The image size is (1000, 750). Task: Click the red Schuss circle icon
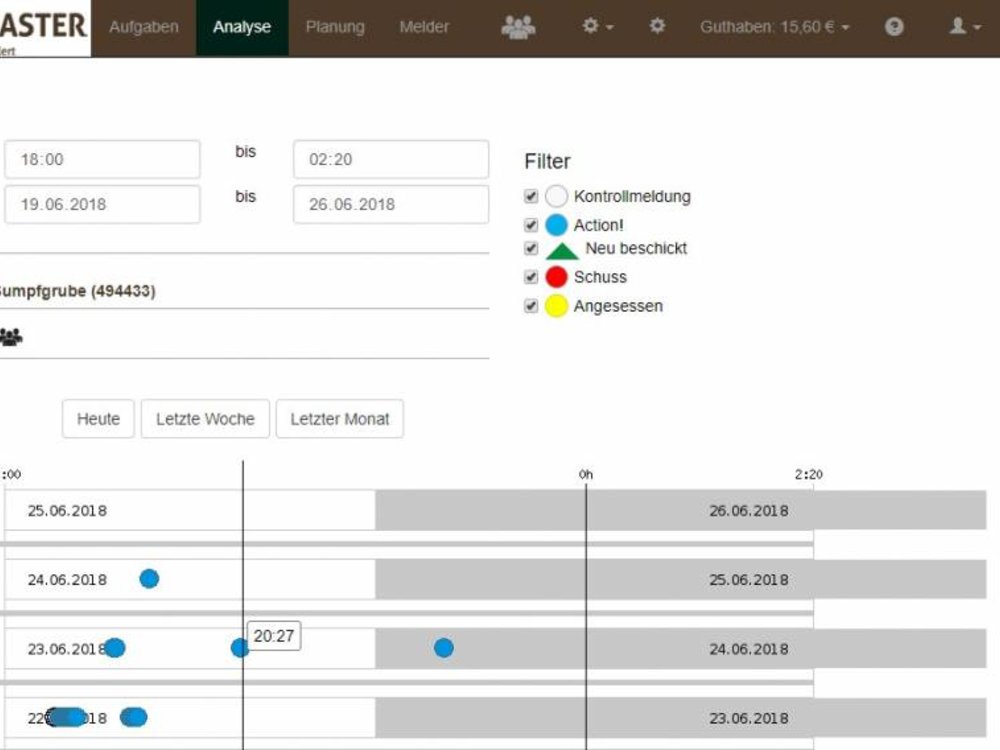pyautogui.click(x=557, y=277)
